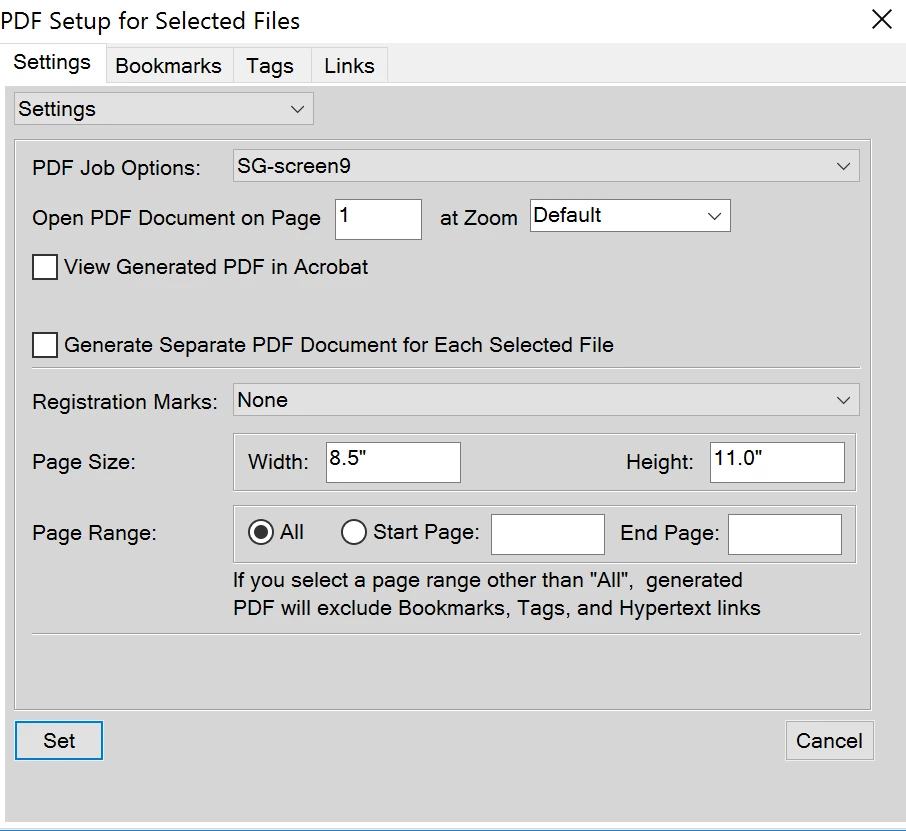Click the Set button
Image resolution: width=906 pixels, height=831 pixels.
pos(59,740)
